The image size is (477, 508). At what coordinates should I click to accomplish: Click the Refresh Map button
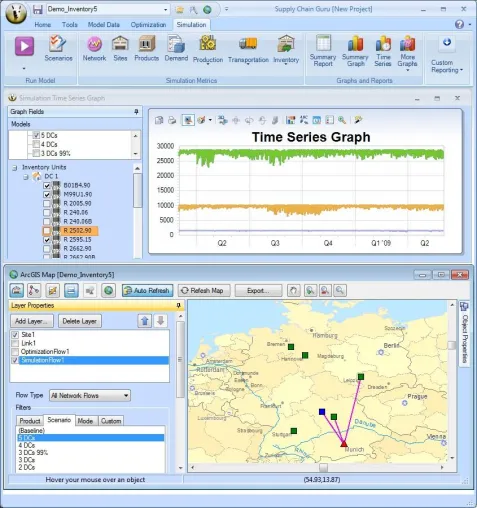pos(205,291)
